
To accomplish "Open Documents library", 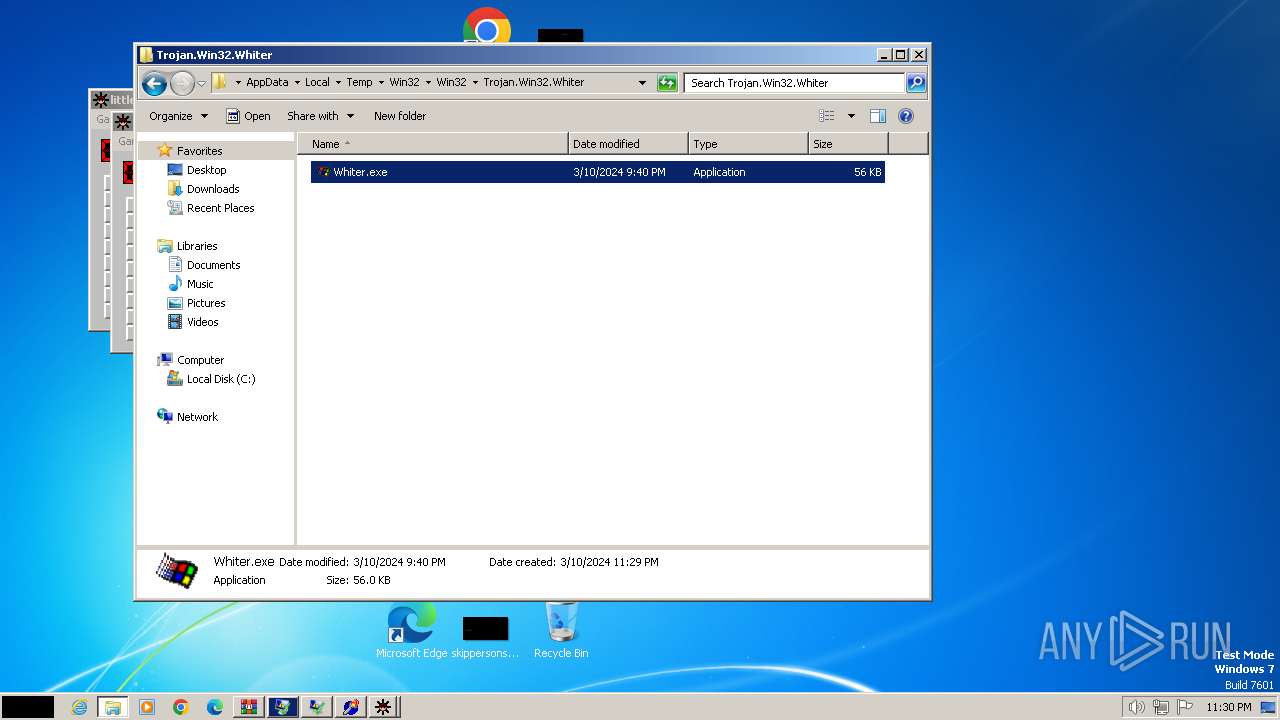I will (x=213, y=265).
